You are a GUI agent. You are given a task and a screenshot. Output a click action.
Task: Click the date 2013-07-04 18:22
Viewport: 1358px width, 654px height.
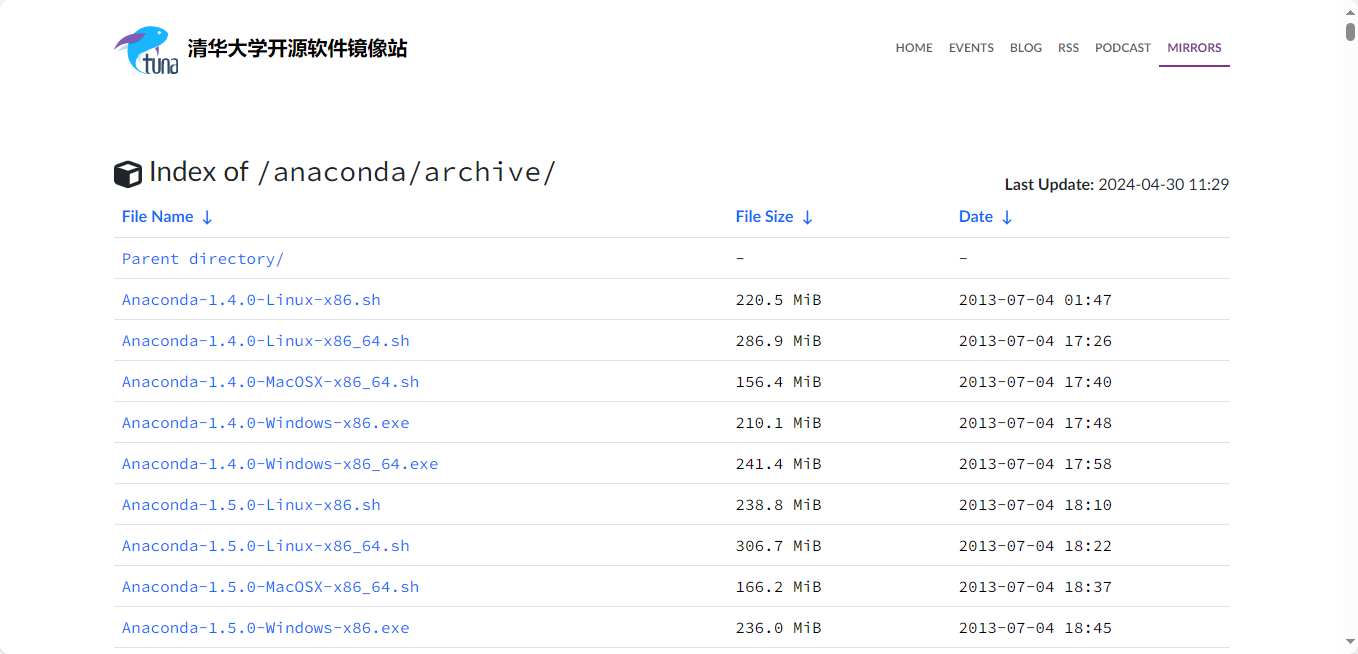(x=1035, y=546)
